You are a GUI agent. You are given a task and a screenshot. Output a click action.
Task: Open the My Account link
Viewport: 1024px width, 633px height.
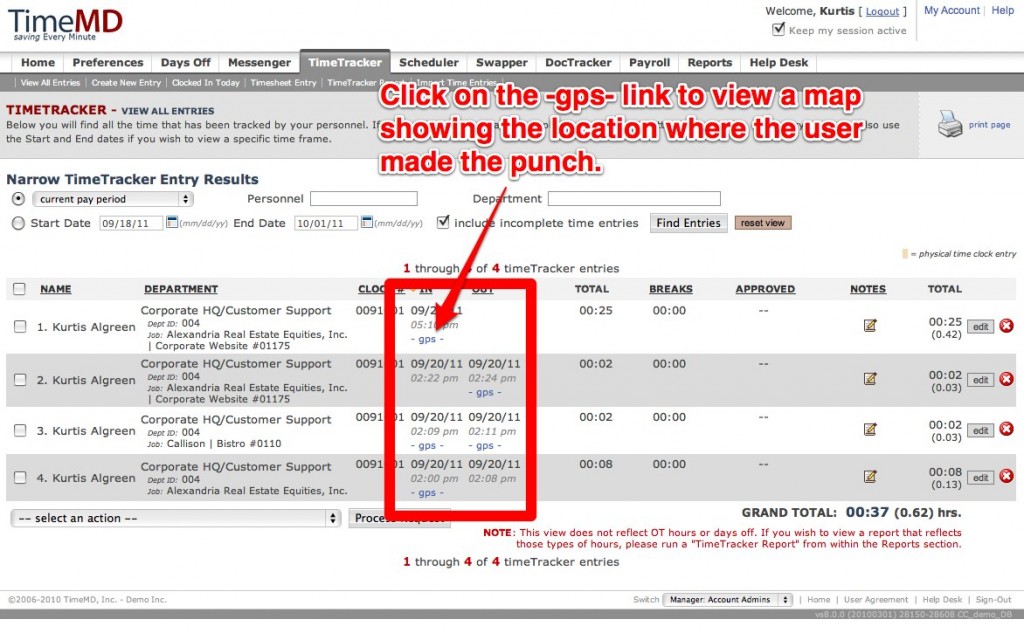(952, 10)
